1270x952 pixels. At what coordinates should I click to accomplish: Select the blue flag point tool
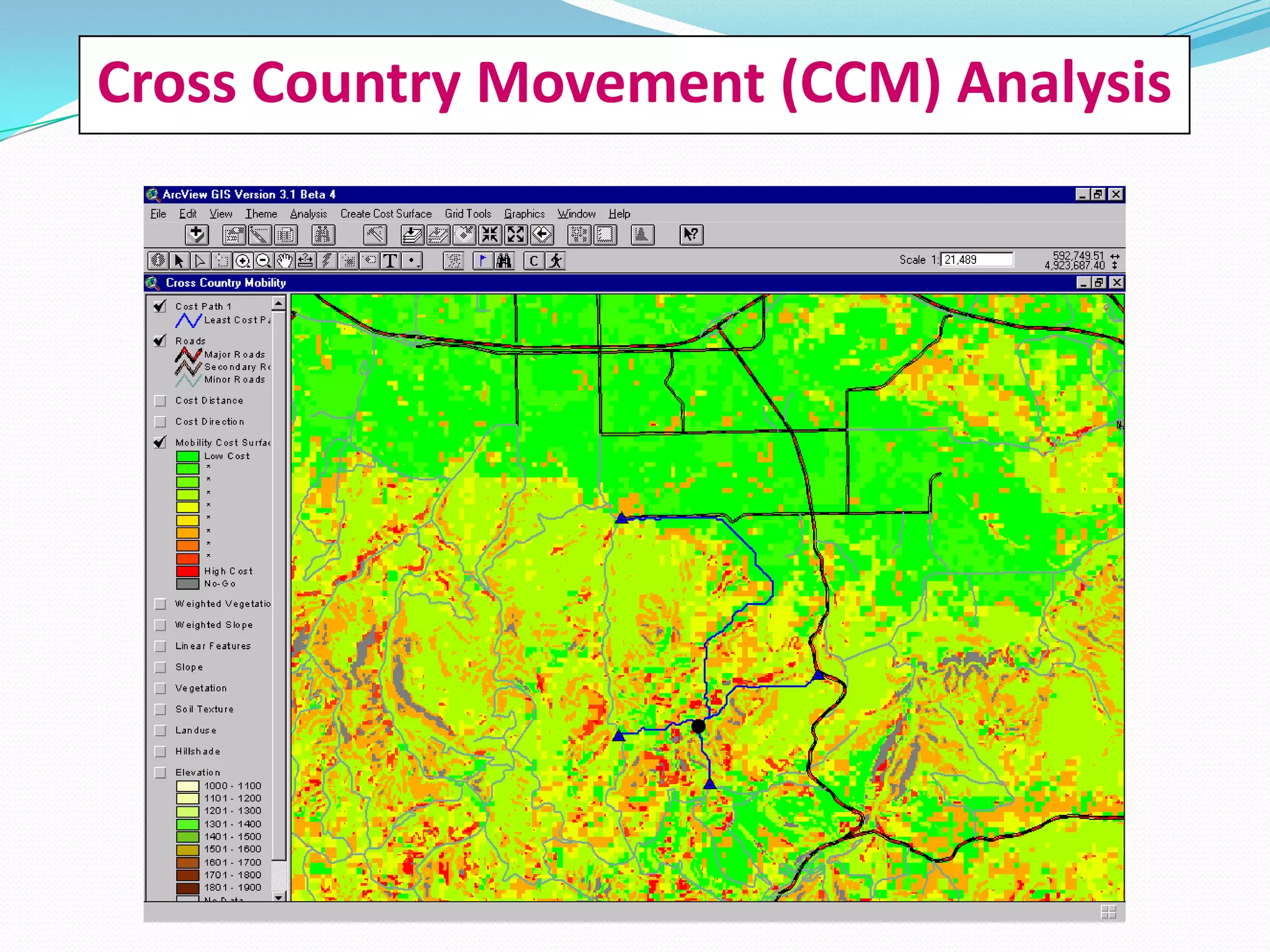482,261
